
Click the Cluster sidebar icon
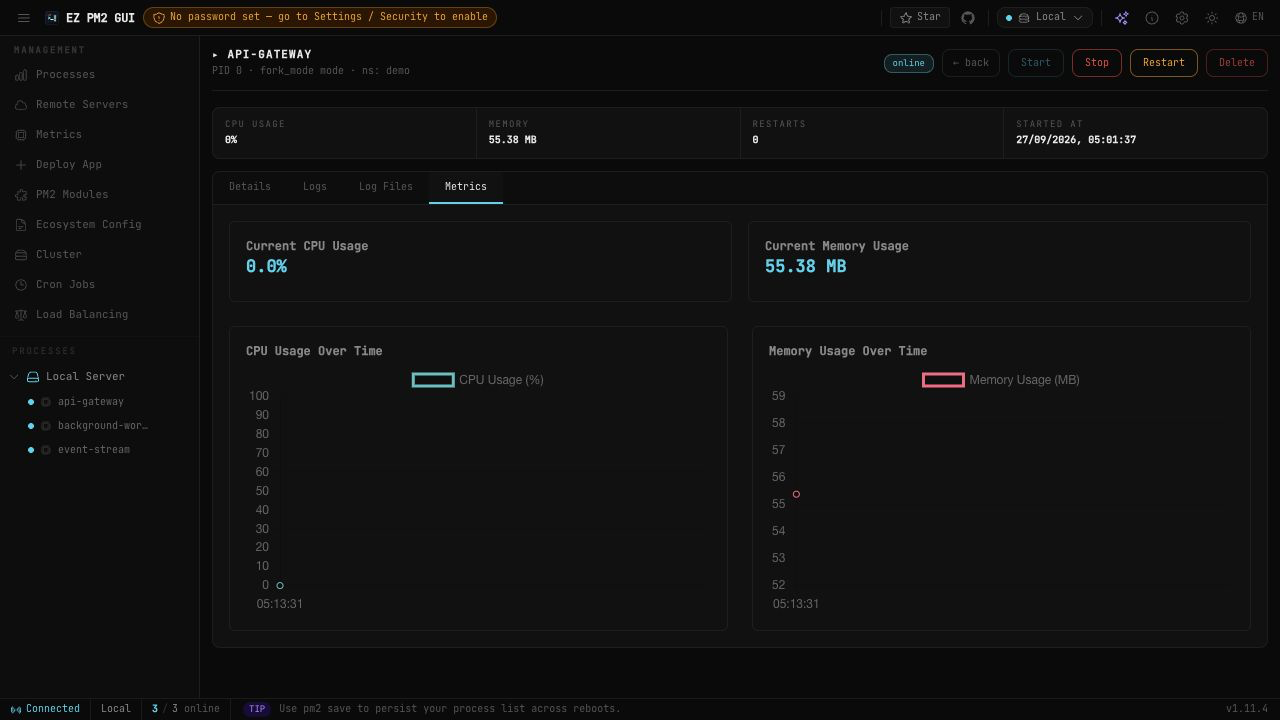pos(21,255)
